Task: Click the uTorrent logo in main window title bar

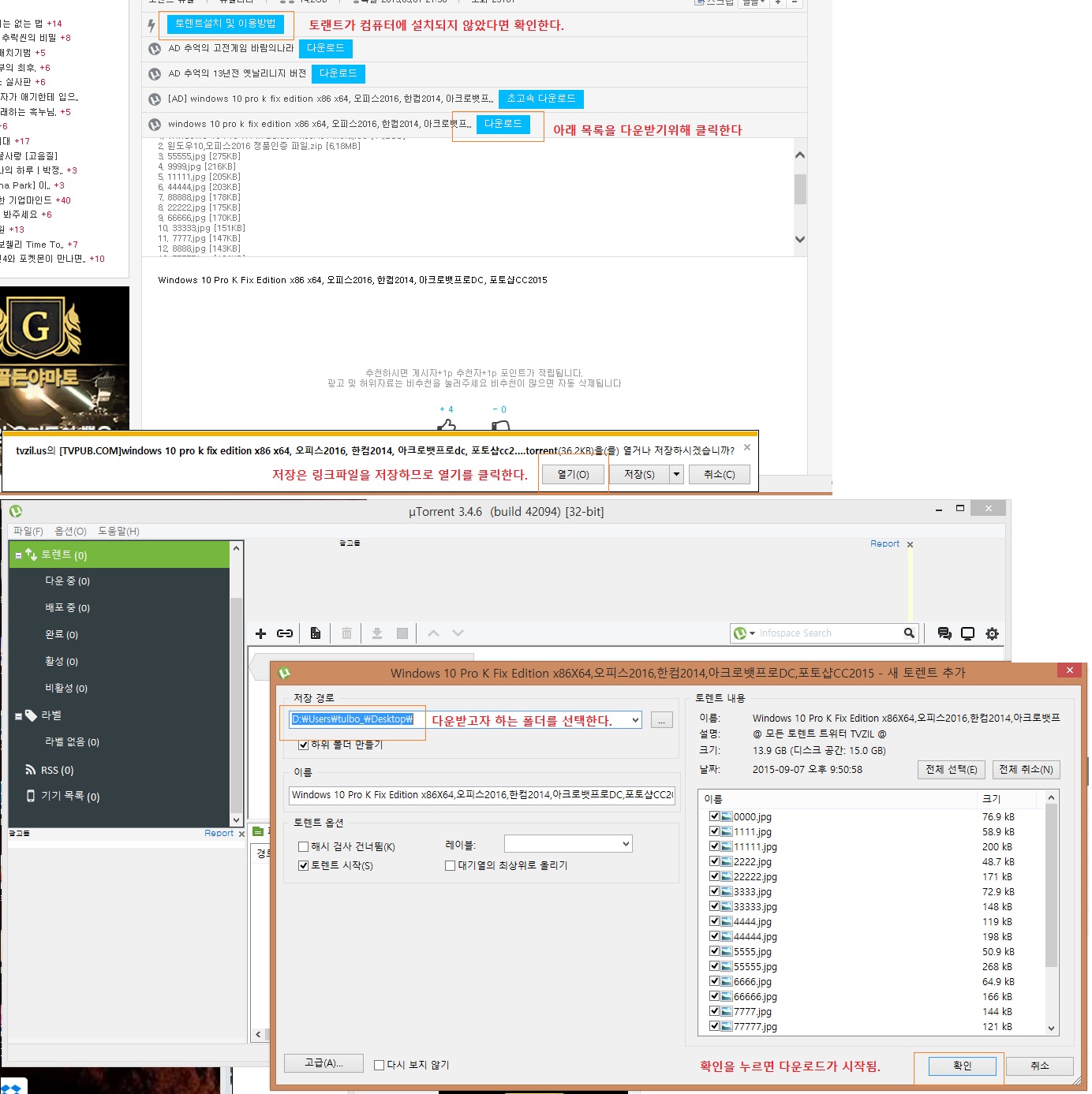Action: pos(16,511)
